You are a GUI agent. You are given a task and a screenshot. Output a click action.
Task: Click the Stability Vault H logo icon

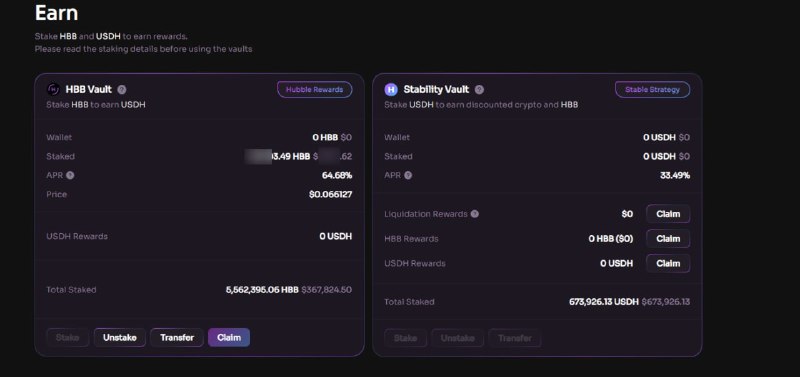click(x=391, y=90)
